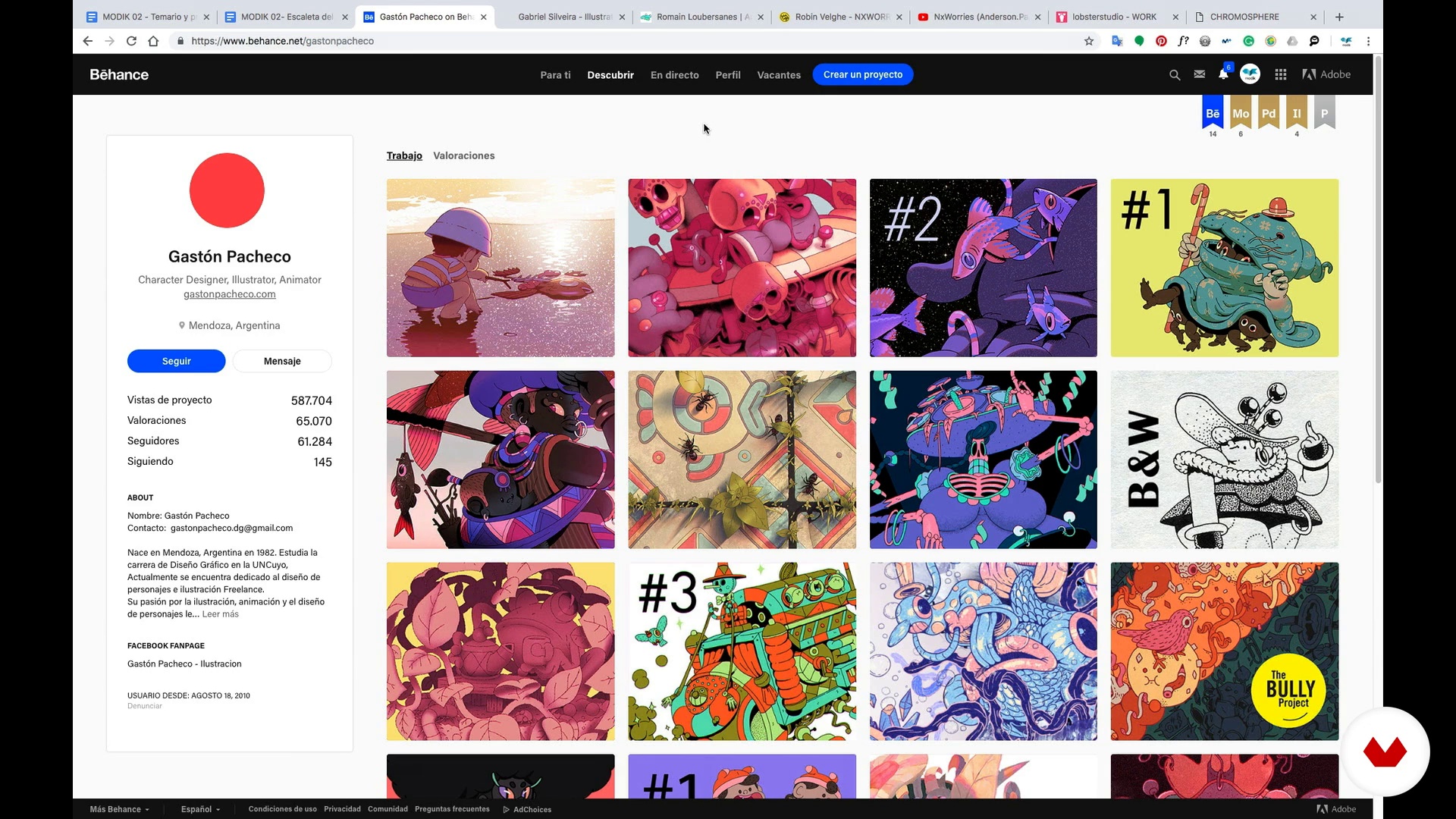This screenshot has width=1456, height=819.
Task: Open the Español language dropdown
Action: point(200,809)
